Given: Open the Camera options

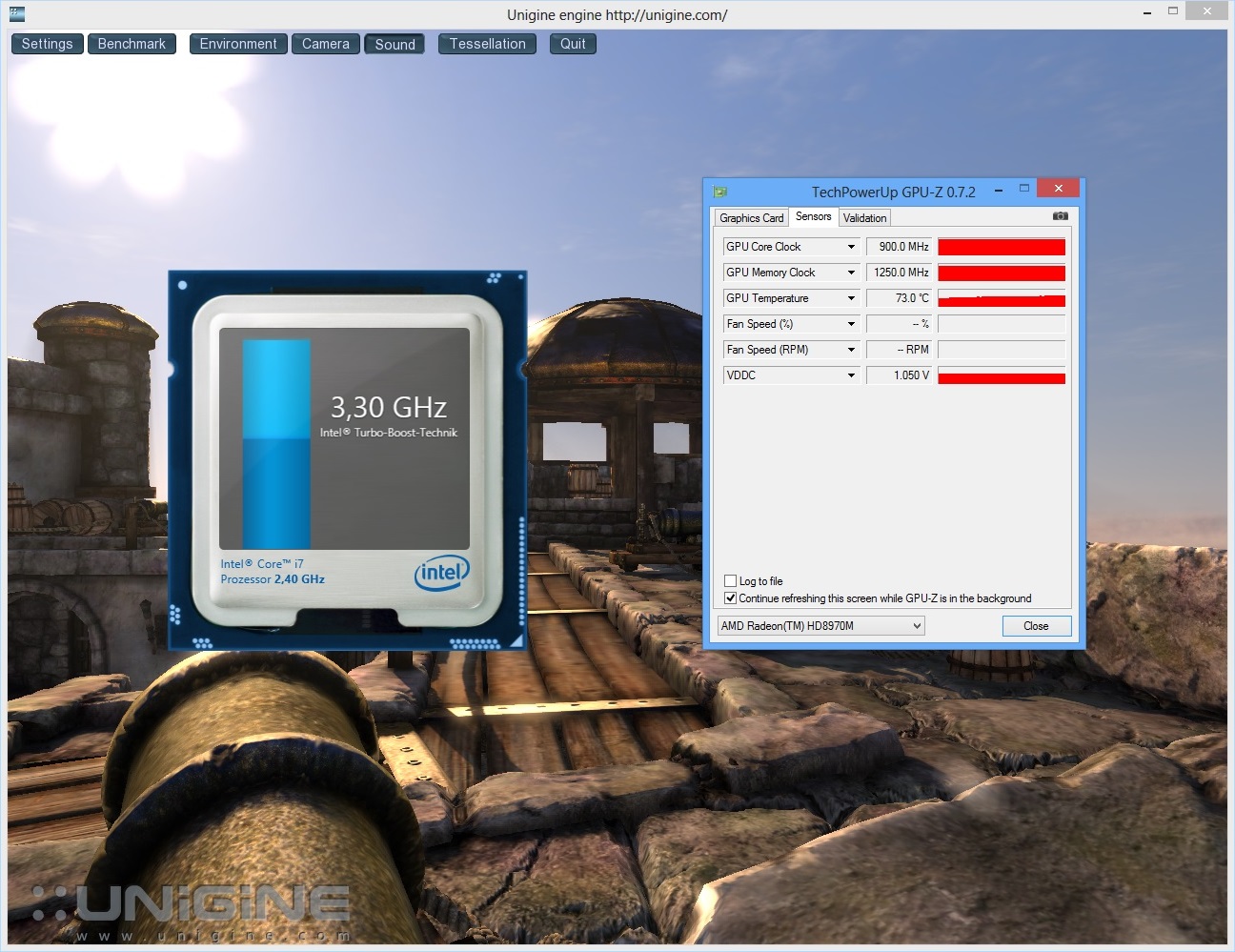Looking at the screenshot, I should tap(326, 44).
